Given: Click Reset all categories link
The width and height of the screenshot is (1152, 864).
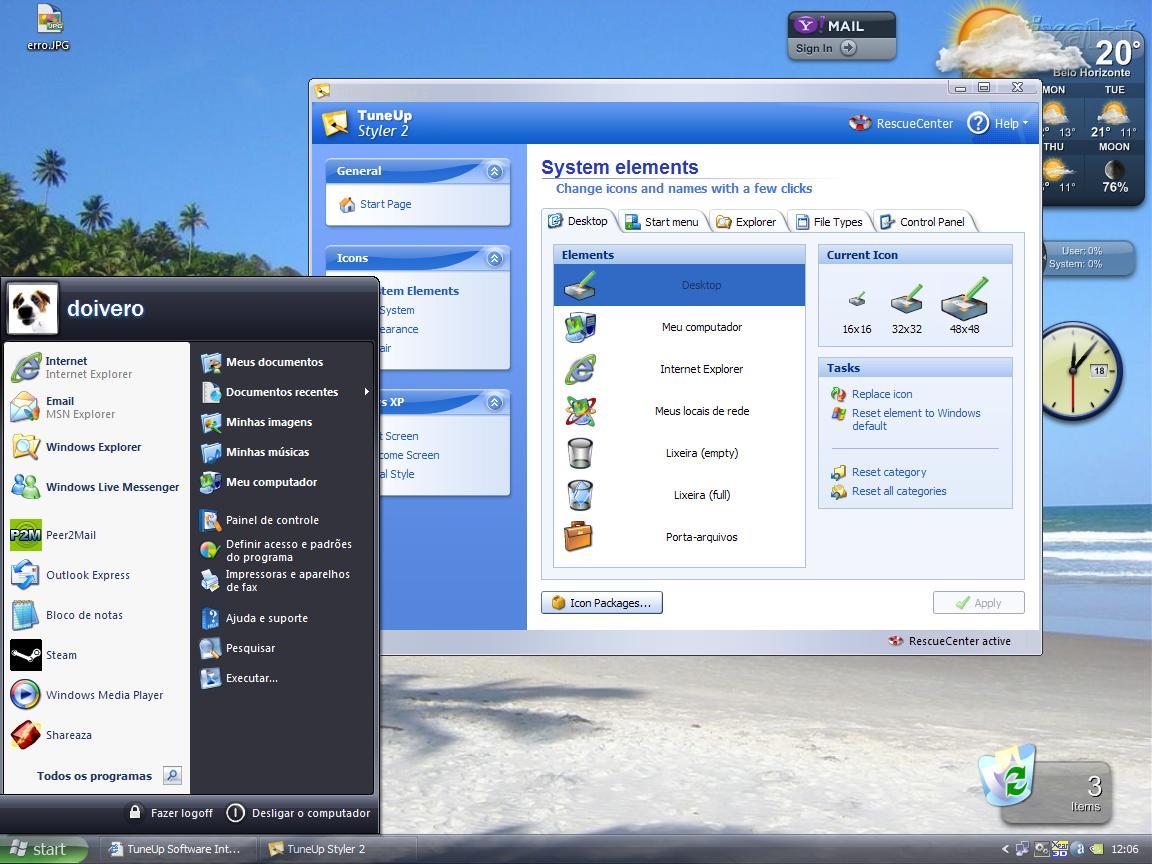Looking at the screenshot, I should (x=889, y=491).
